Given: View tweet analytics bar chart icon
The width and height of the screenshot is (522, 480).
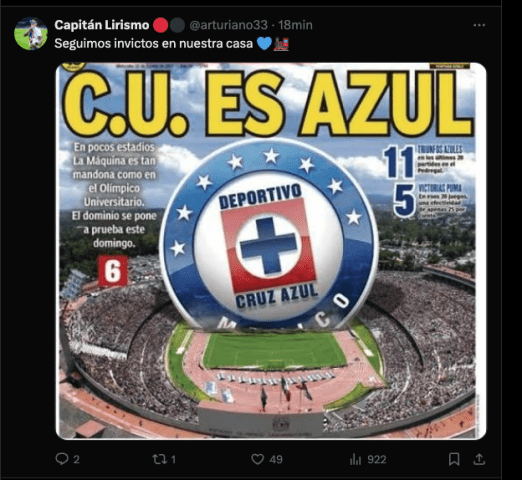Looking at the screenshot, I should coord(355,460).
